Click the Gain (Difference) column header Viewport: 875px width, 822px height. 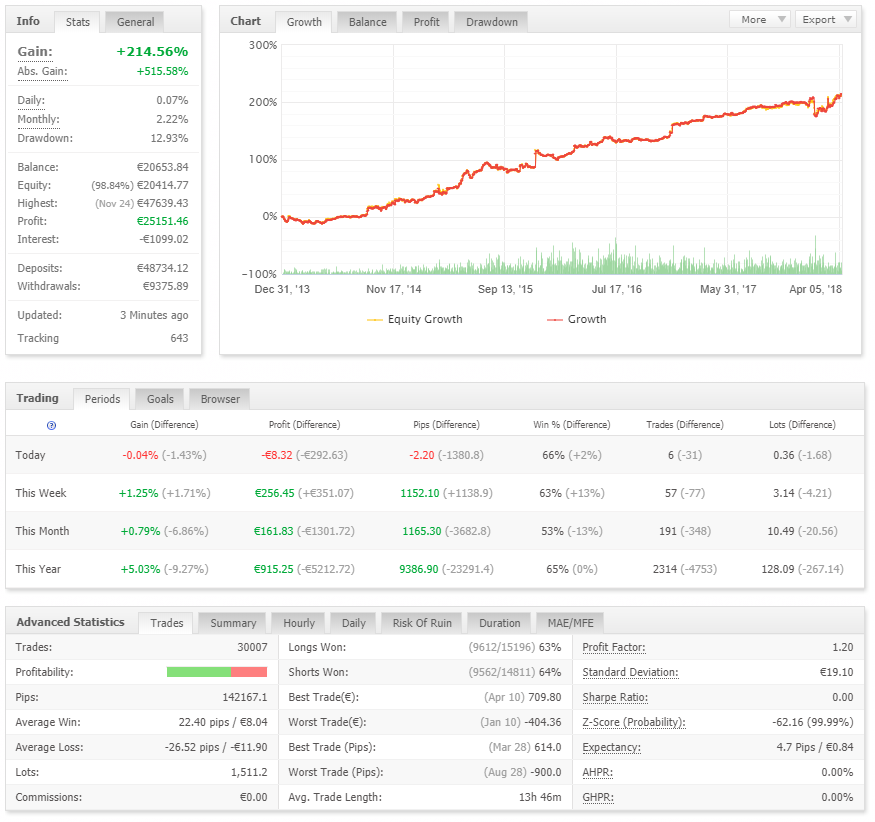tap(164, 425)
